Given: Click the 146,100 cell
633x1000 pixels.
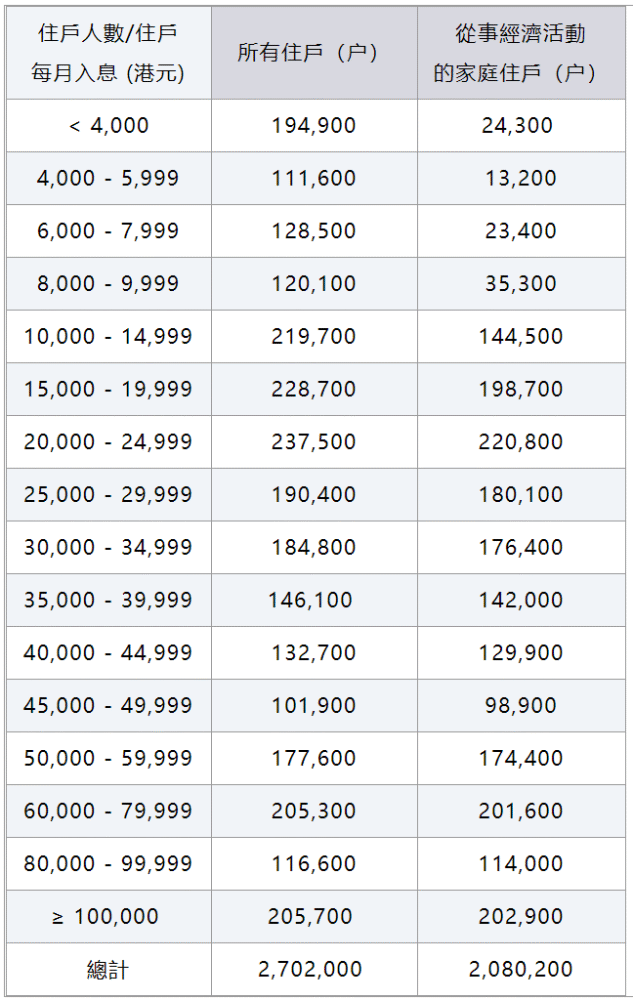Looking at the screenshot, I should pyautogui.click(x=310, y=601).
